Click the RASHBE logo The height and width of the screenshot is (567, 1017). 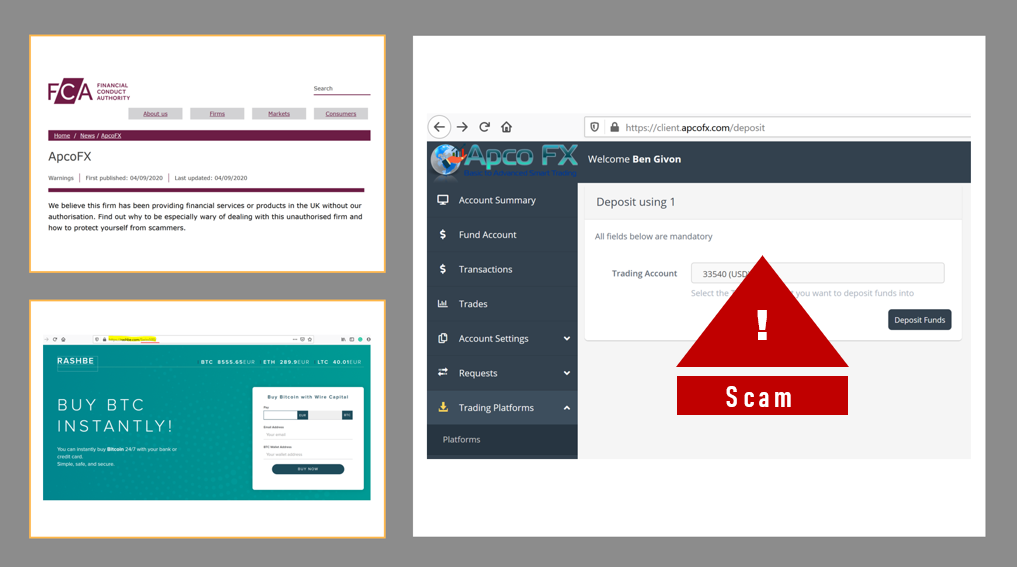(x=75, y=361)
